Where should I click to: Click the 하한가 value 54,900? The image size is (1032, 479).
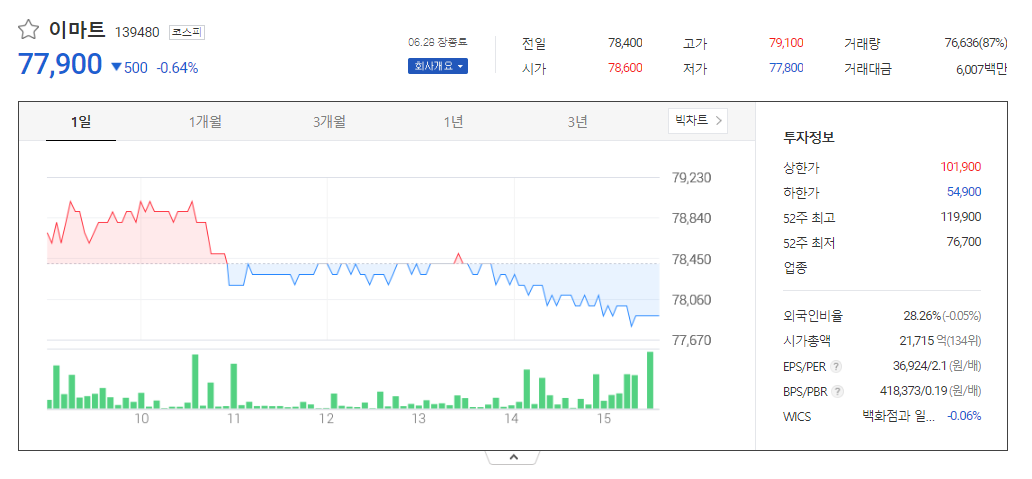[x=964, y=192]
